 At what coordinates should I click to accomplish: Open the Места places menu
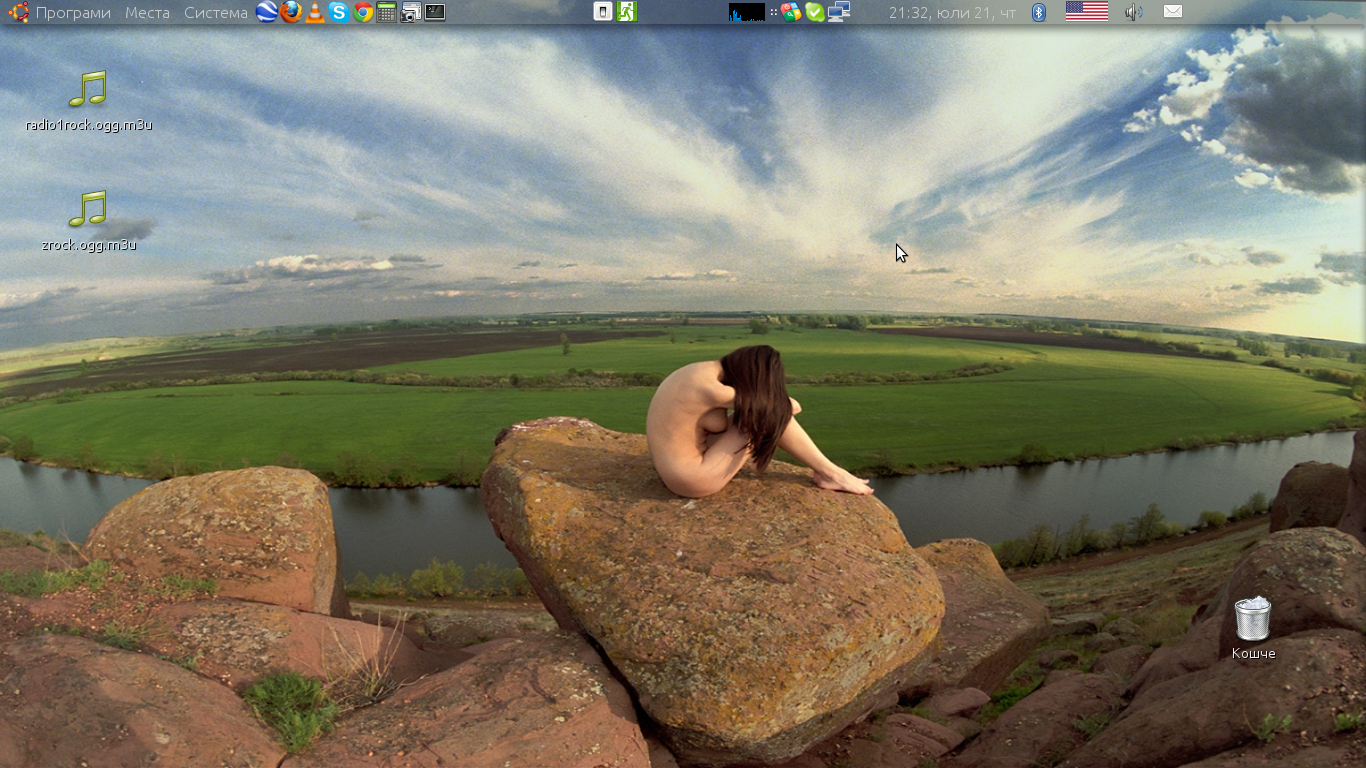coord(147,13)
